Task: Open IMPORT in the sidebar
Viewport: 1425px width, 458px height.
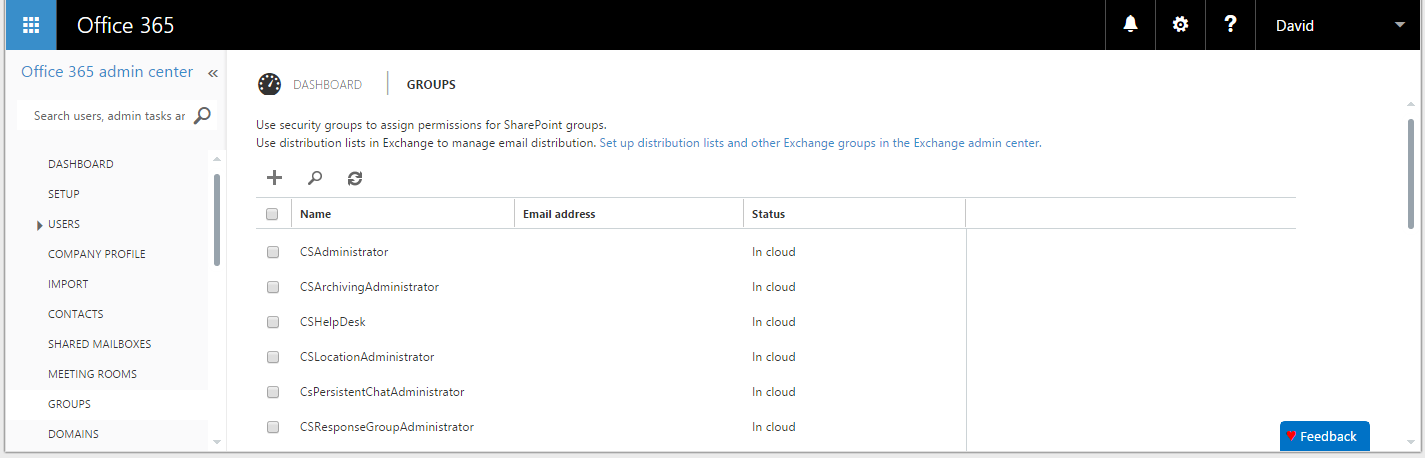Action: 68,284
